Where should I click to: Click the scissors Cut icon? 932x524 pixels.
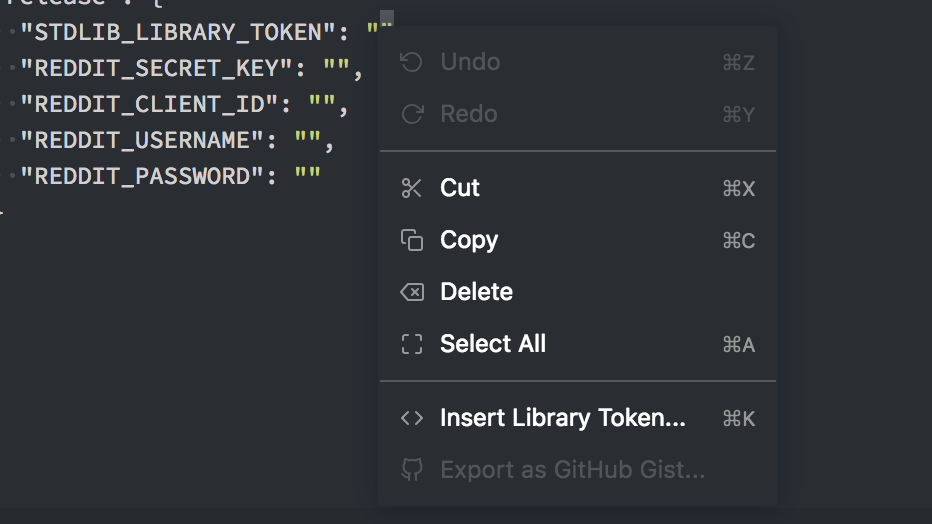click(411, 188)
